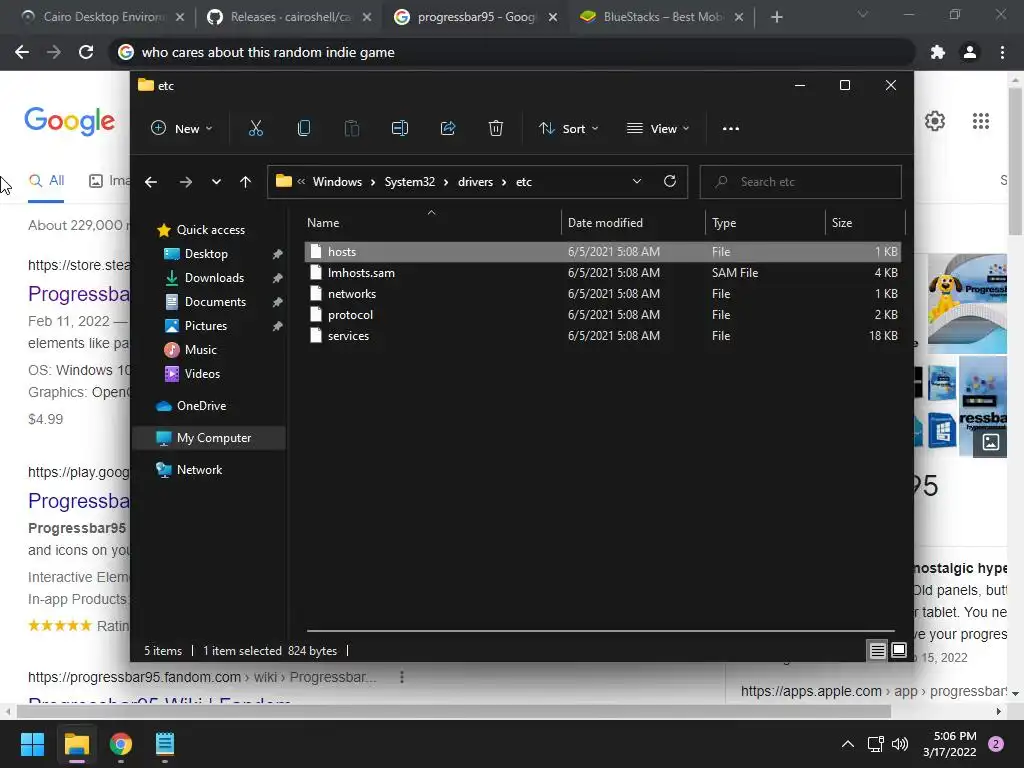Switch to details view in Explorer status bar
This screenshot has height=768, width=1024.
coord(877,650)
